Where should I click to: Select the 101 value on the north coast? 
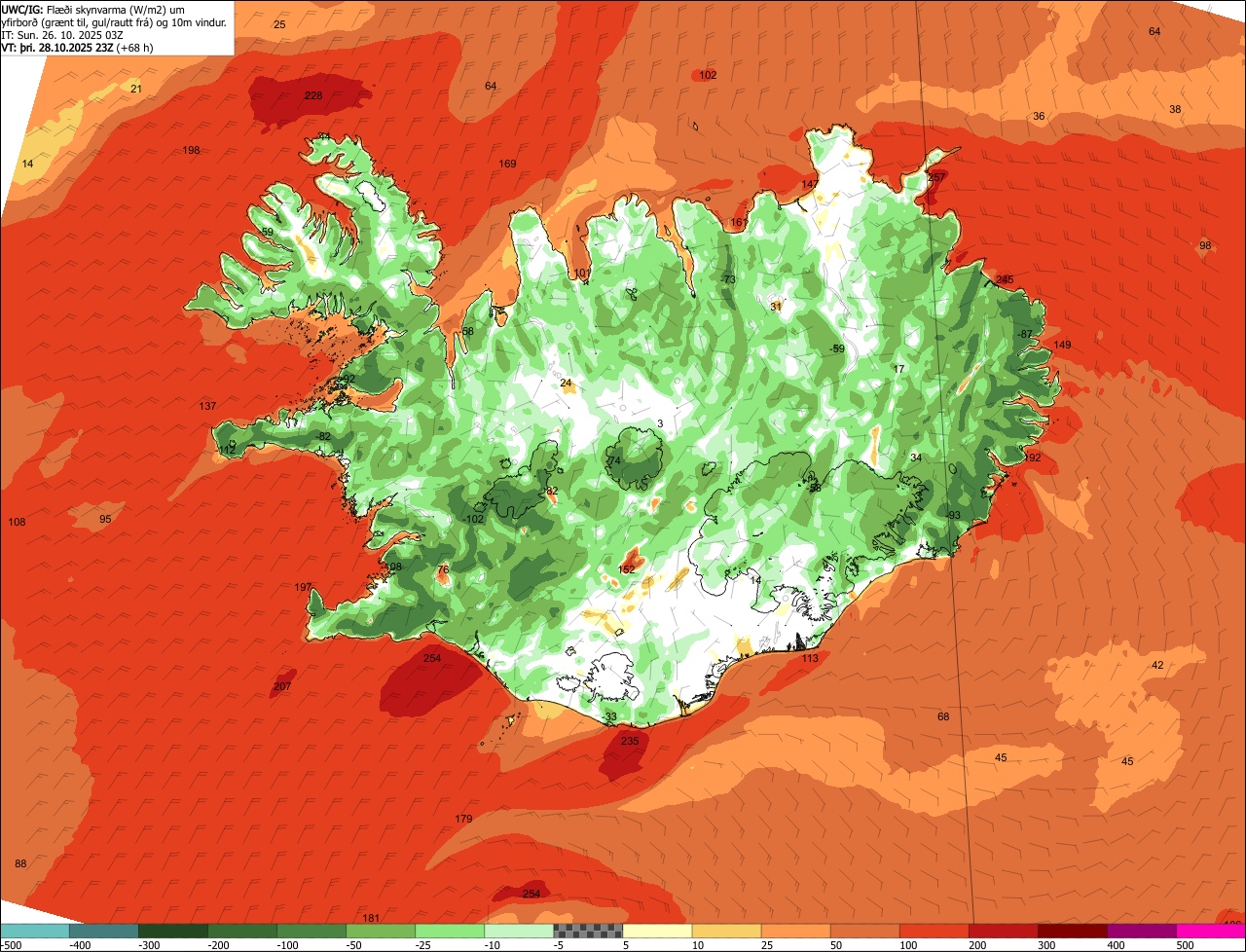tap(582, 273)
